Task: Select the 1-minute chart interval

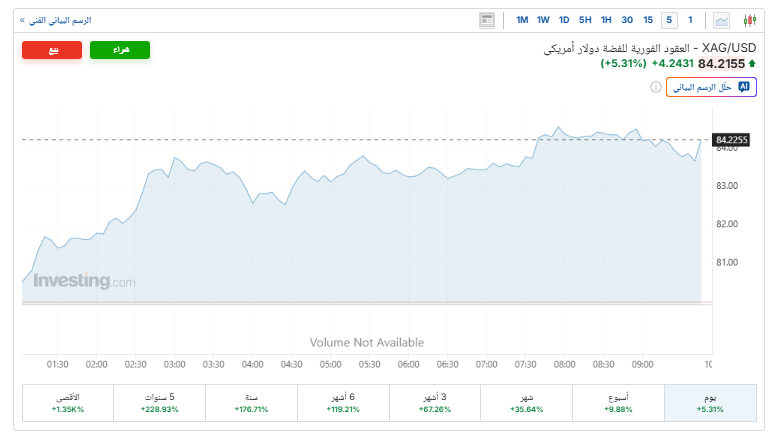Action: click(x=690, y=20)
